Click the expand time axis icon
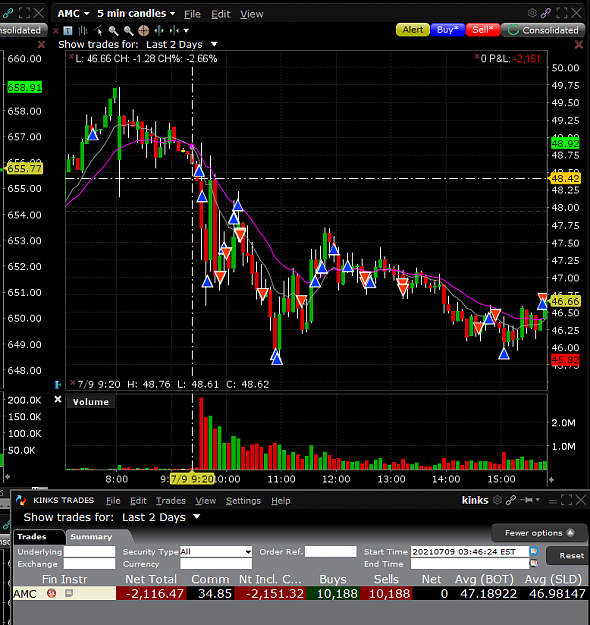Image resolution: width=590 pixels, height=625 pixels. (x=174, y=30)
